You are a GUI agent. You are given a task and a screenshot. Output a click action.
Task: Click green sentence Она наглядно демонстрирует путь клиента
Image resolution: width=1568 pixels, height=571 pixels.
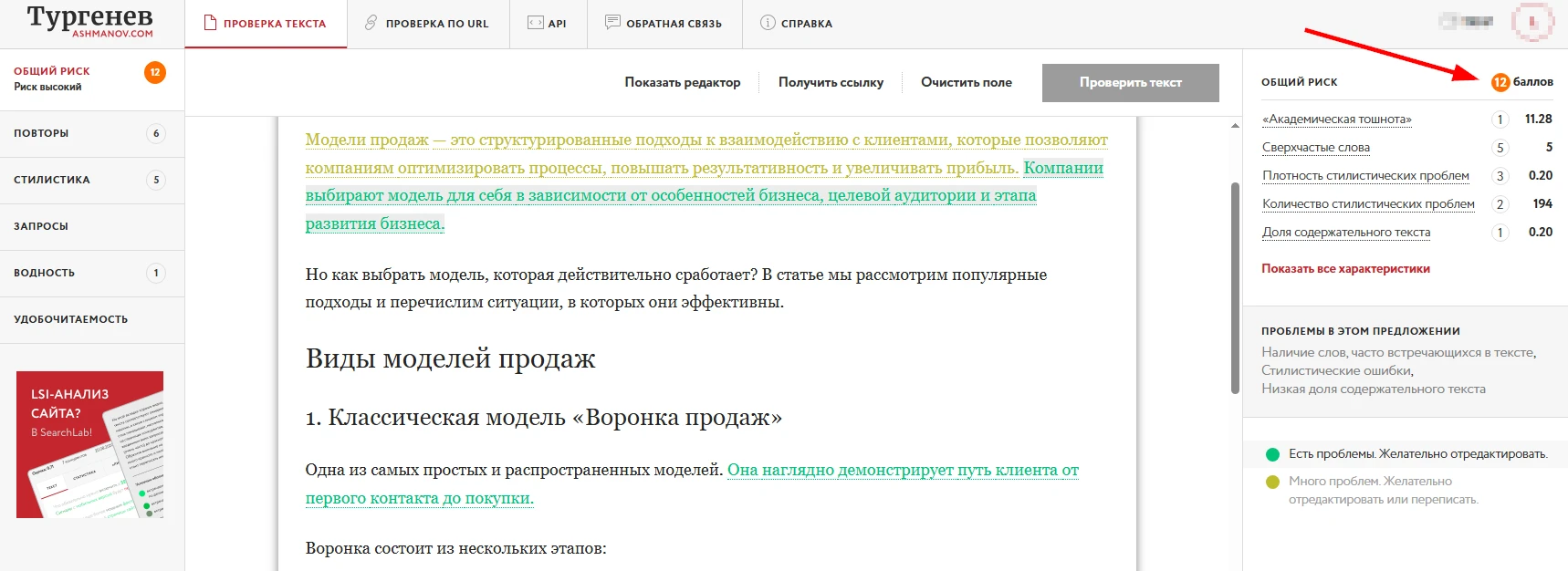[x=692, y=484]
